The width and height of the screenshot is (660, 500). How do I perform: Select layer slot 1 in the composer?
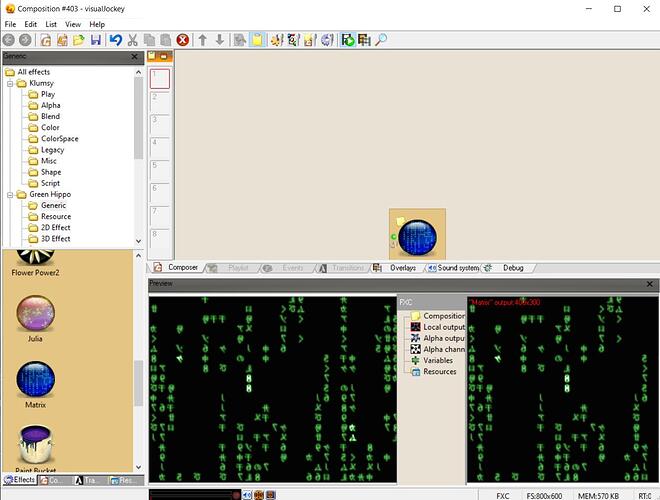pyautogui.click(x=160, y=79)
